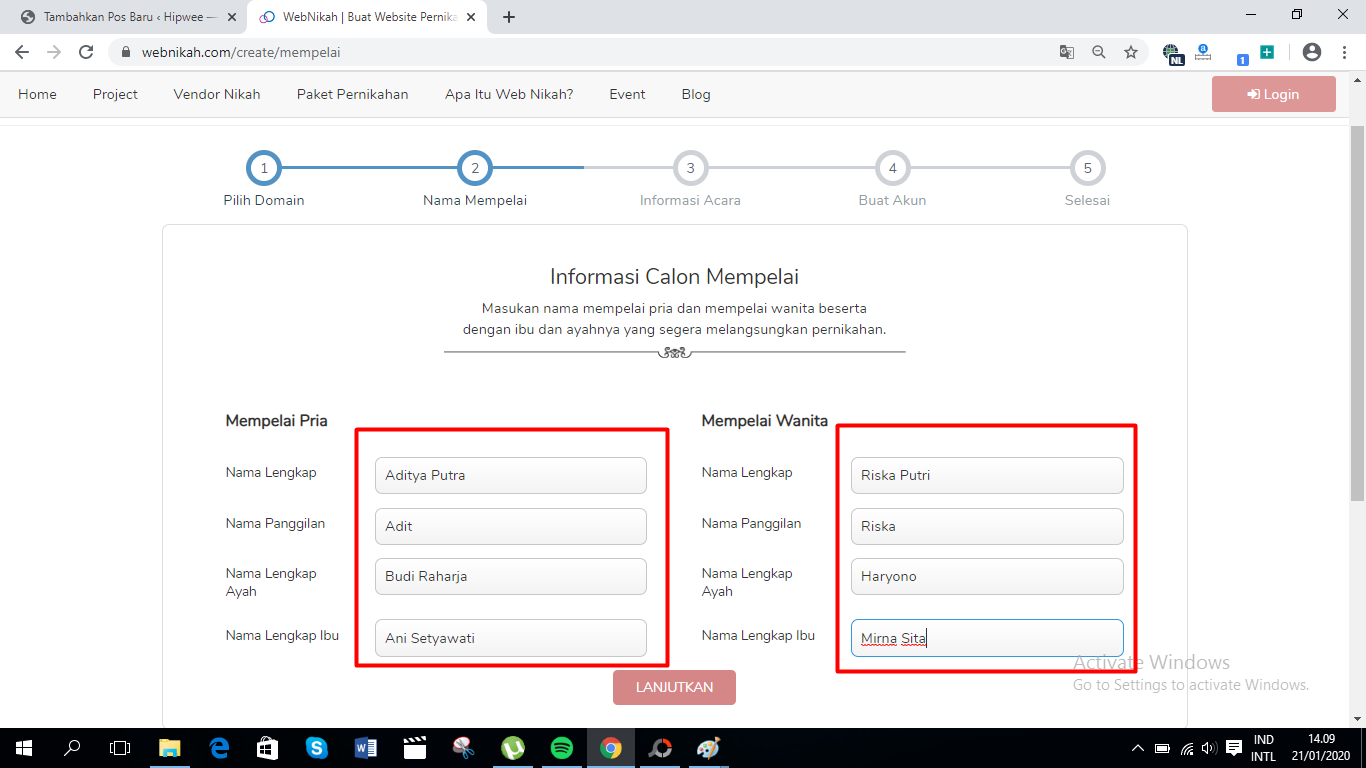The width and height of the screenshot is (1366, 768).
Task: Launch Spotify from the taskbar
Action: [x=562, y=747]
